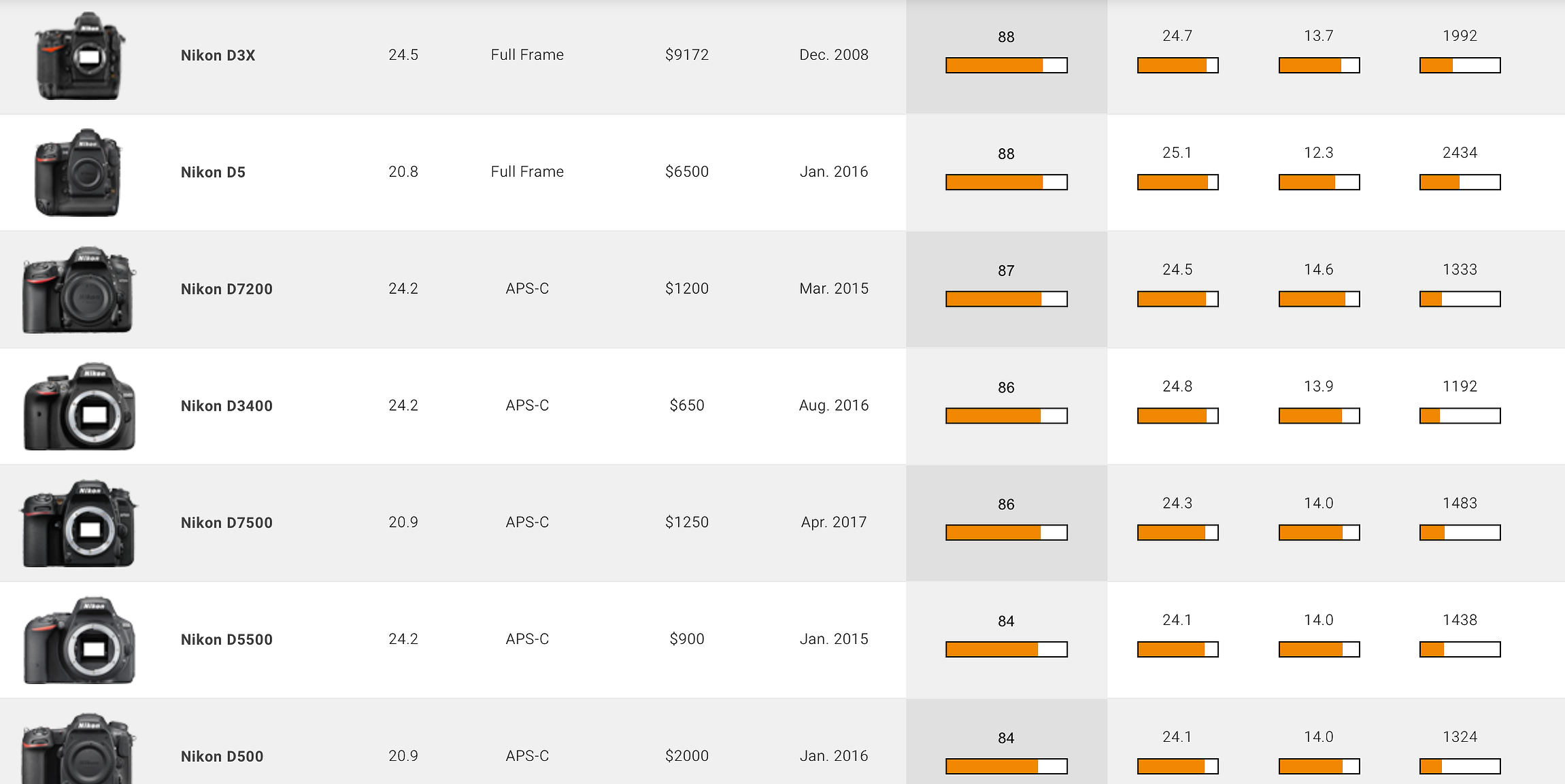The height and width of the screenshot is (784, 1565).
Task: Open the Nikon D5 camera image
Action: click(x=78, y=173)
